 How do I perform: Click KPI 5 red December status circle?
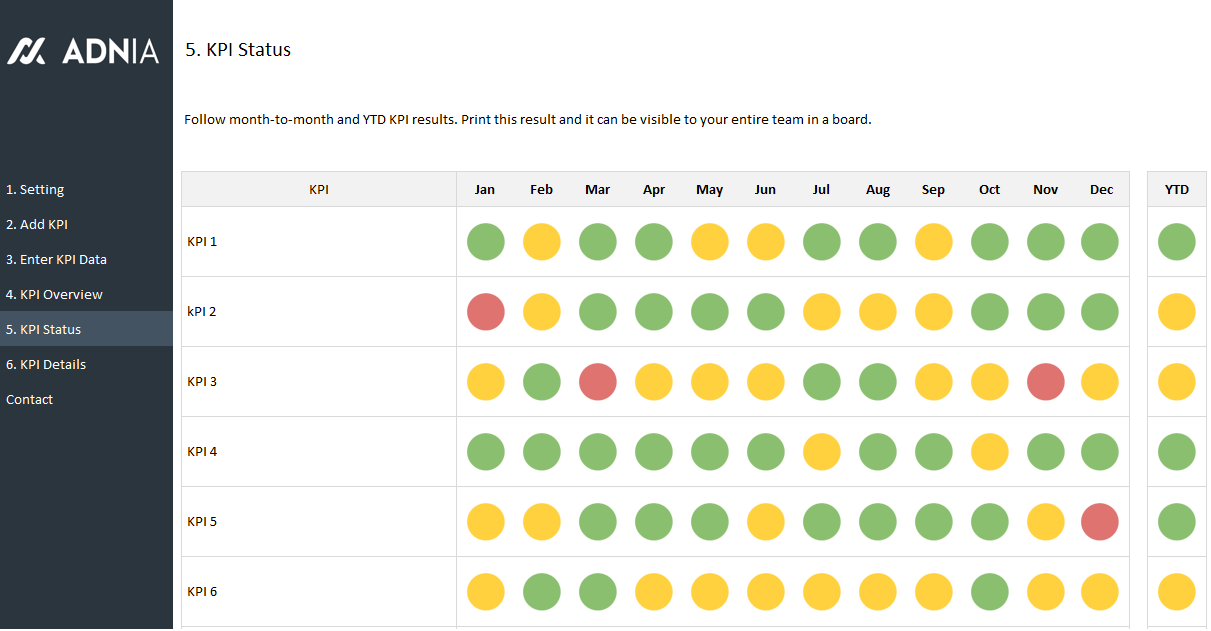click(x=1100, y=522)
